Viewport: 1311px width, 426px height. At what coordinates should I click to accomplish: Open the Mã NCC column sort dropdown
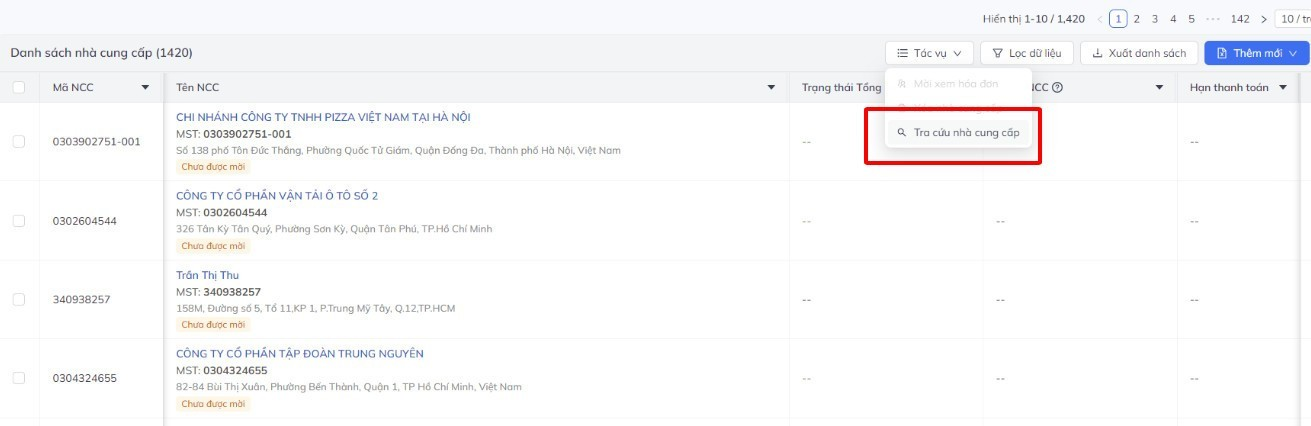[x=146, y=88]
